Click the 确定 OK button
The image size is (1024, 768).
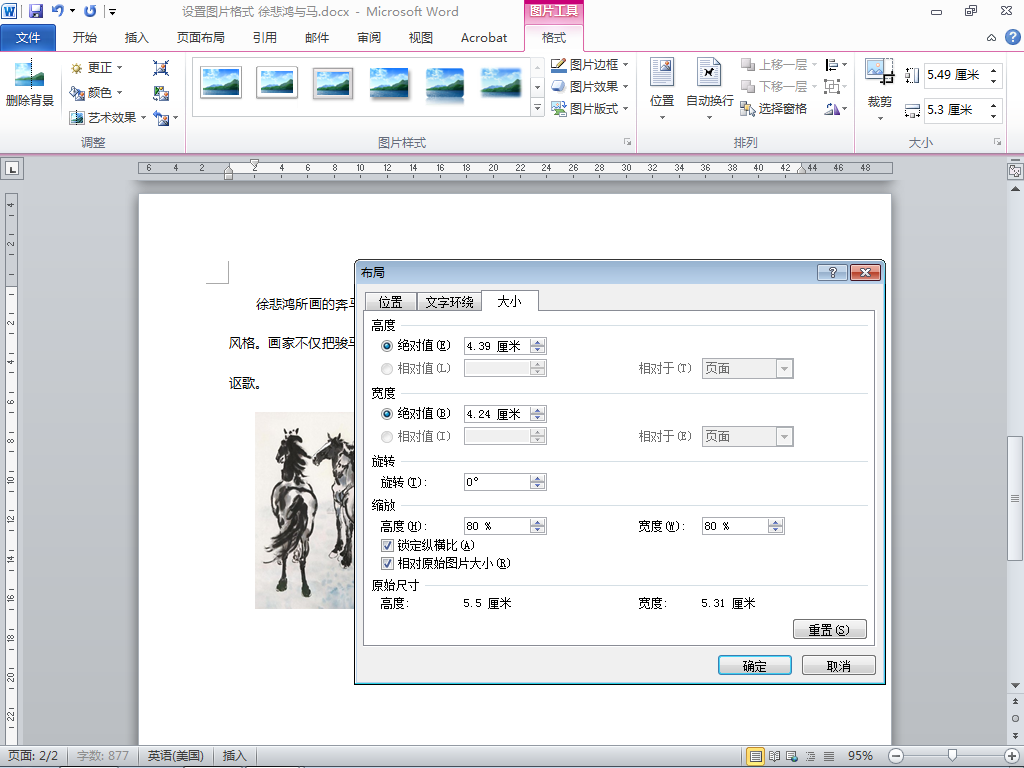pos(754,665)
